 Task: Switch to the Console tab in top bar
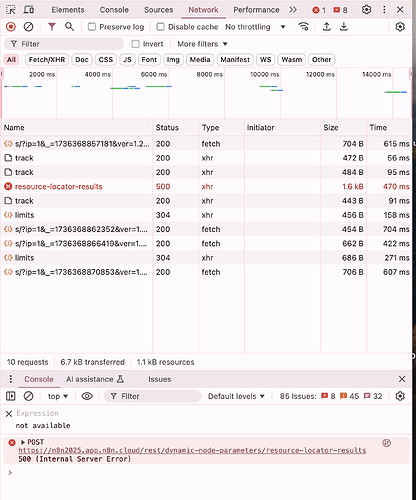click(114, 10)
